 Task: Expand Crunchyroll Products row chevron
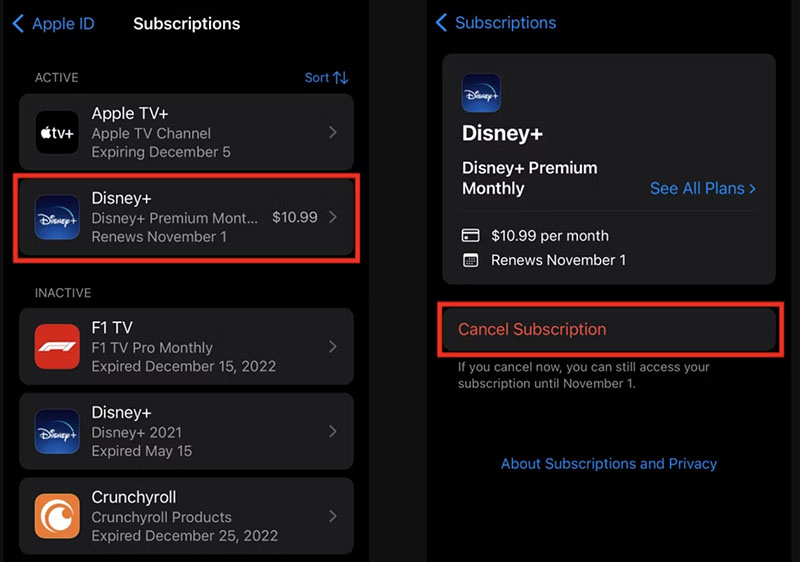pyautogui.click(x=333, y=517)
